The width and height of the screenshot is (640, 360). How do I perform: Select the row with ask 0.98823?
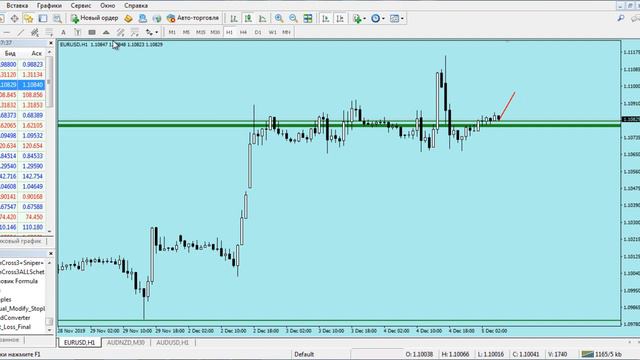[x=23, y=64]
